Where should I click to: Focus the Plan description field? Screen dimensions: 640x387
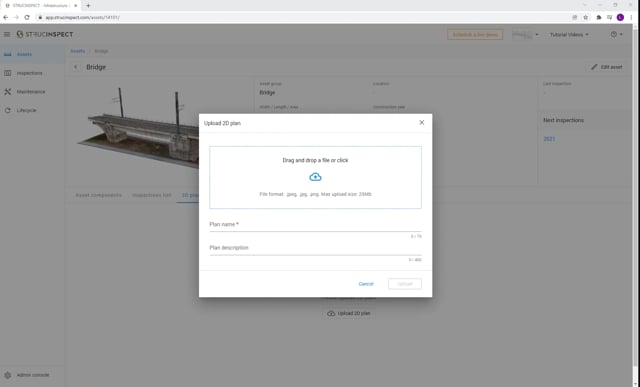(315, 248)
